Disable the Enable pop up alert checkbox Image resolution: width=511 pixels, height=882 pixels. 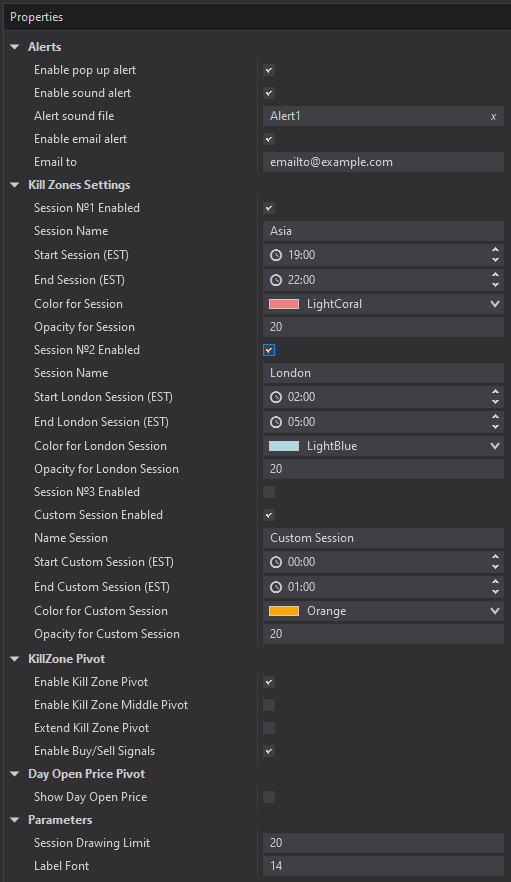(x=269, y=70)
